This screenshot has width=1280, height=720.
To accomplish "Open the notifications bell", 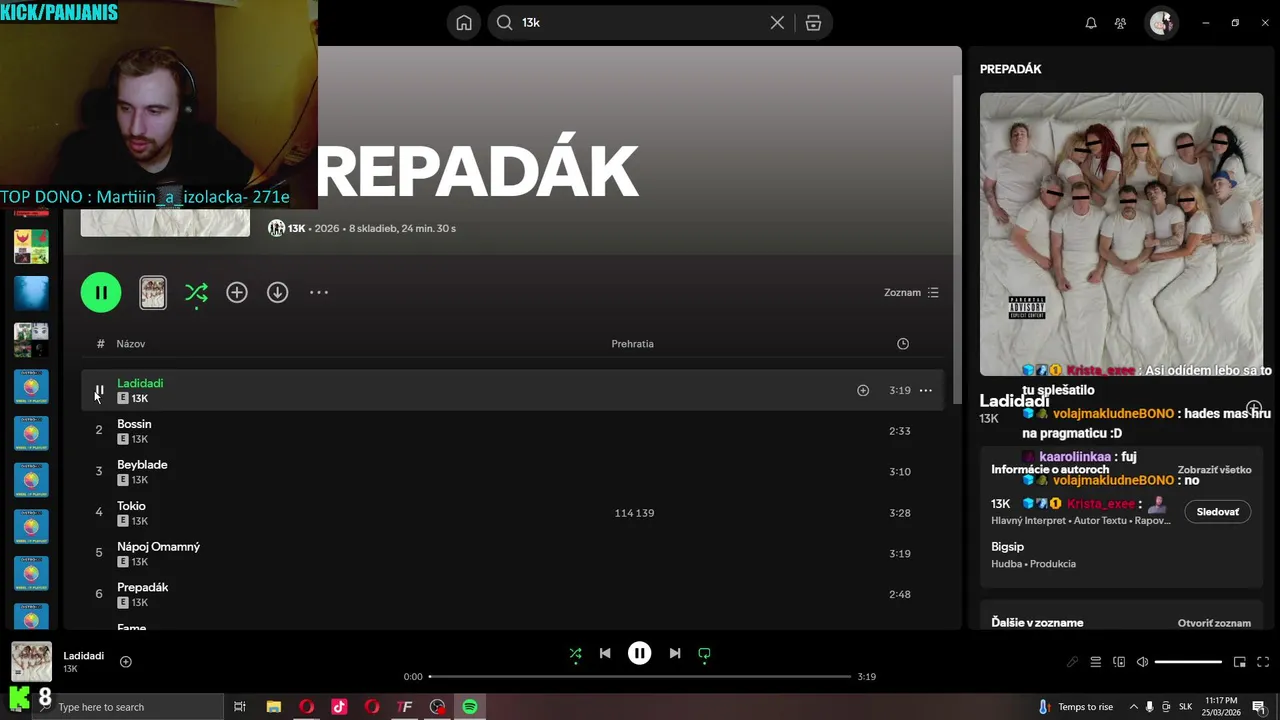I will [x=1091, y=23].
